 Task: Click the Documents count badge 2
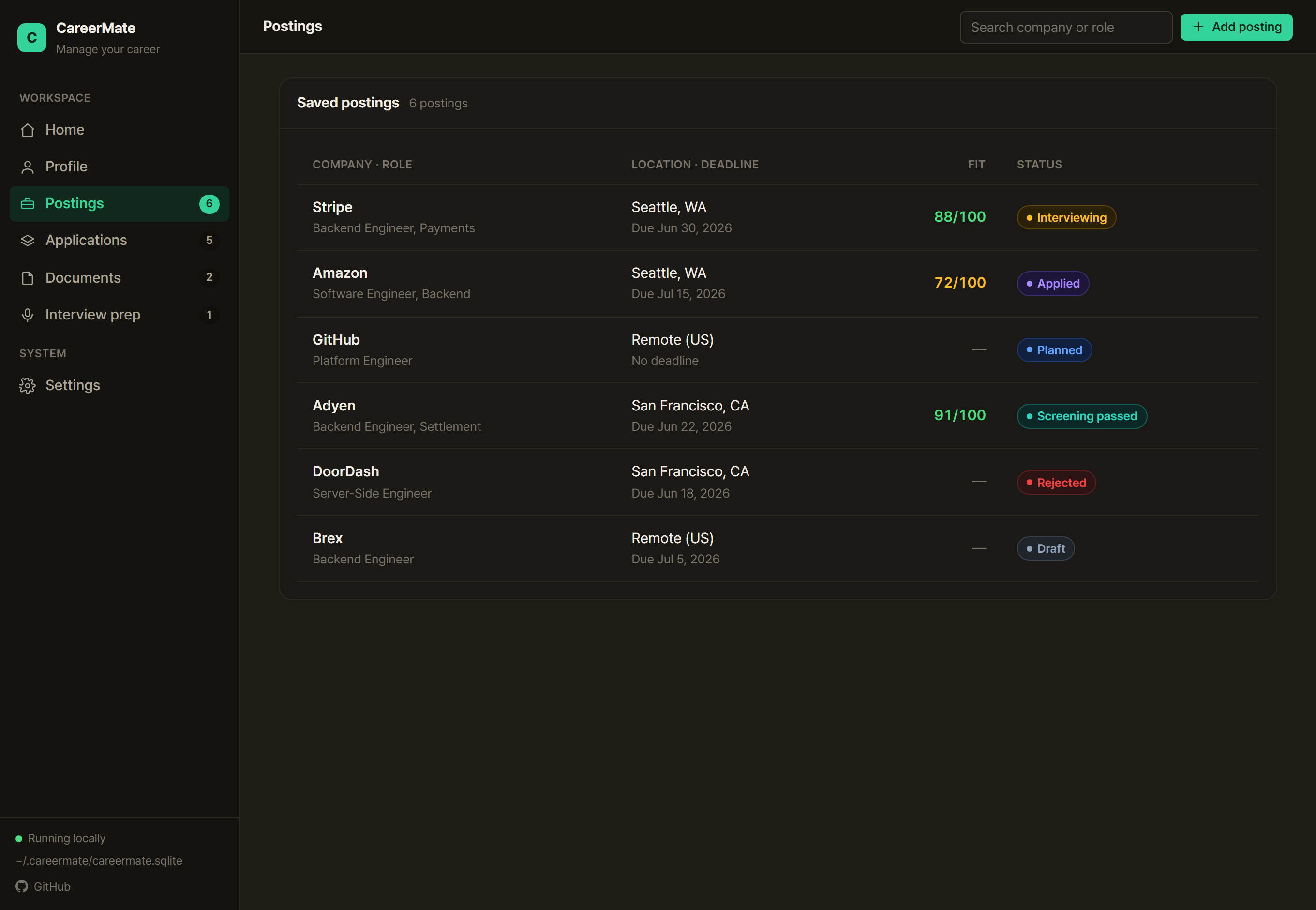tap(209, 277)
